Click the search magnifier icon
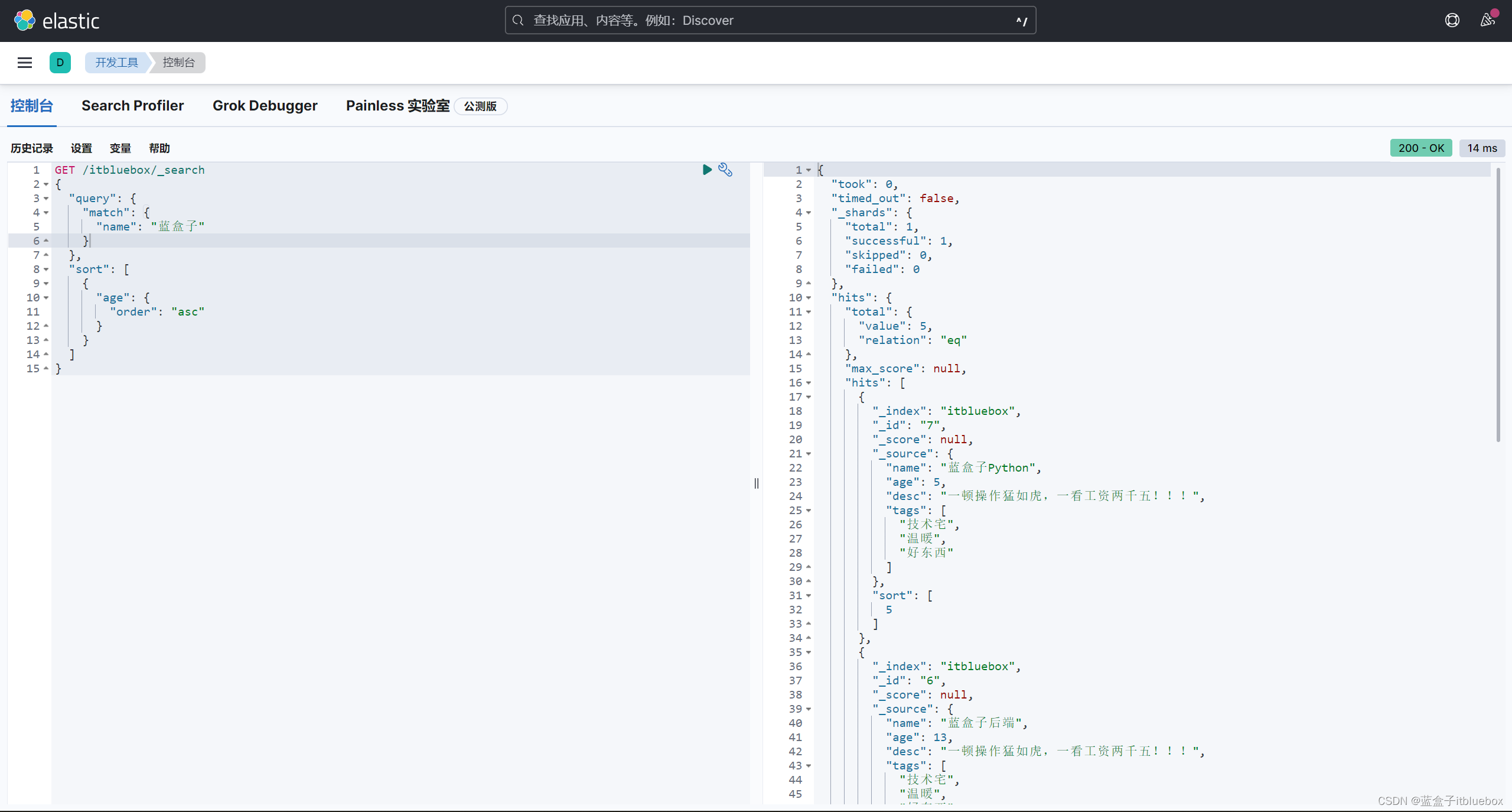This screenshot has height=812, width=1512. point(518,21)
